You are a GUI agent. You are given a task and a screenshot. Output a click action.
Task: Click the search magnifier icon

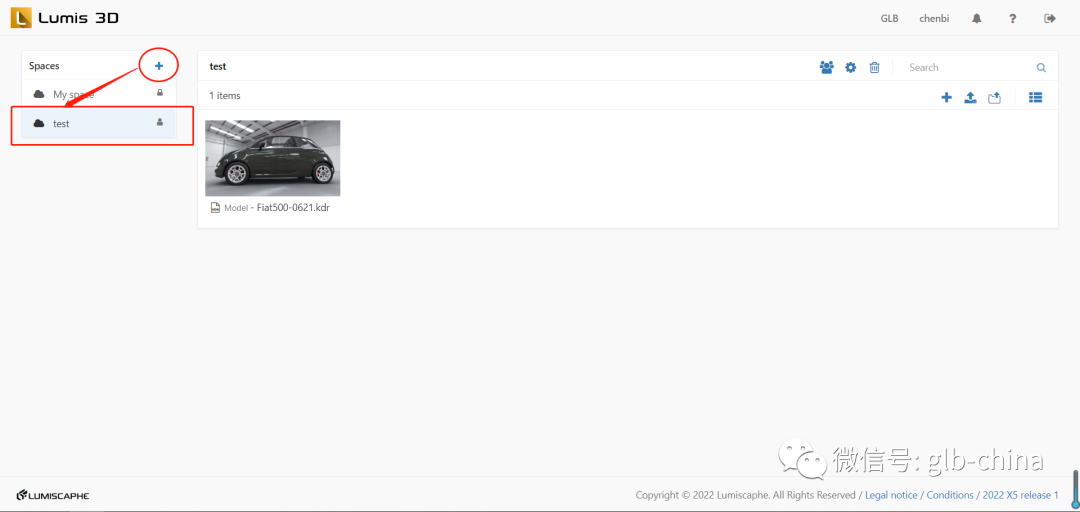click(1041, 68)
